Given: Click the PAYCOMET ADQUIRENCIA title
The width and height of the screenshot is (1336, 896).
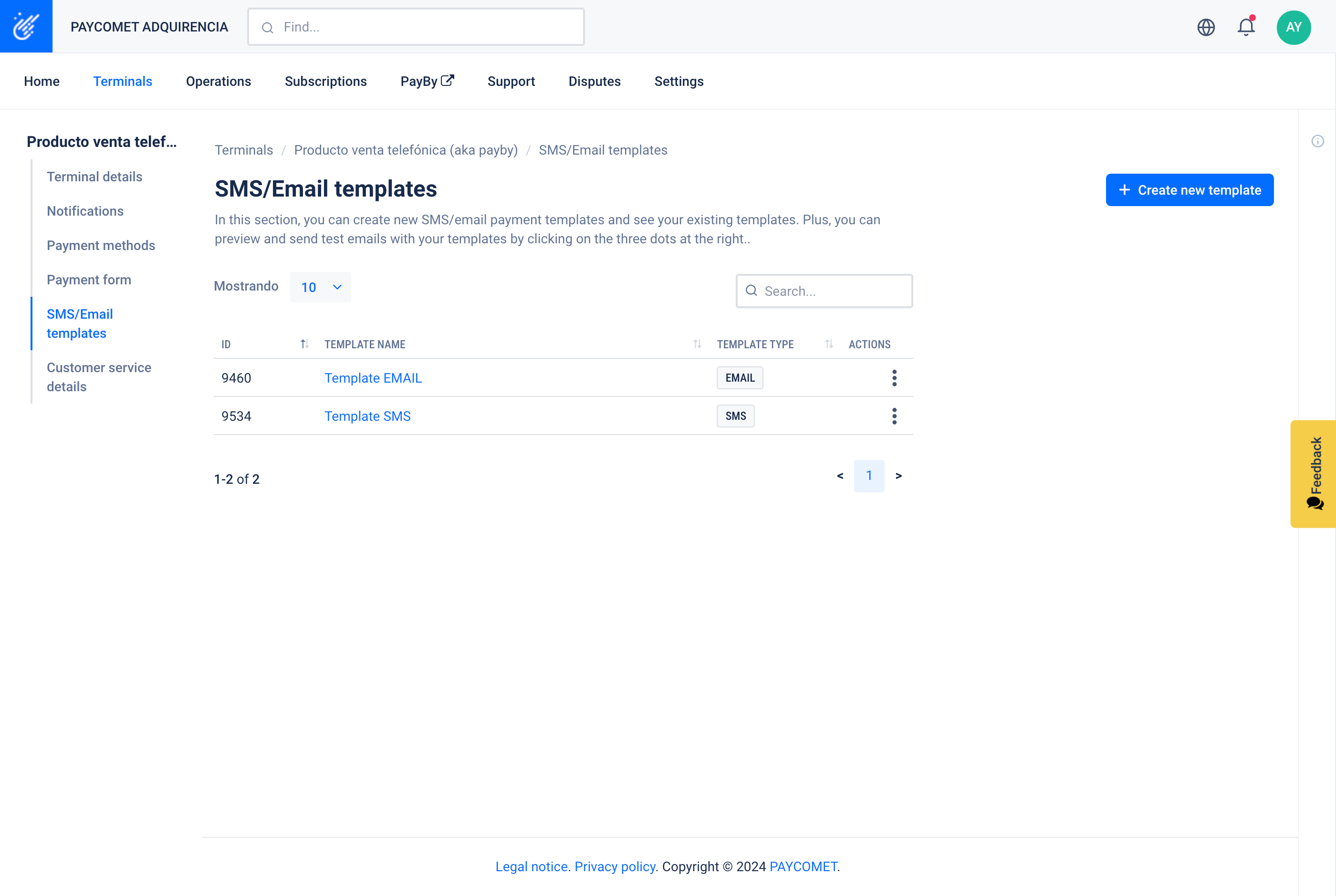Looking at the screenshot, I should (x=149, y=27).
